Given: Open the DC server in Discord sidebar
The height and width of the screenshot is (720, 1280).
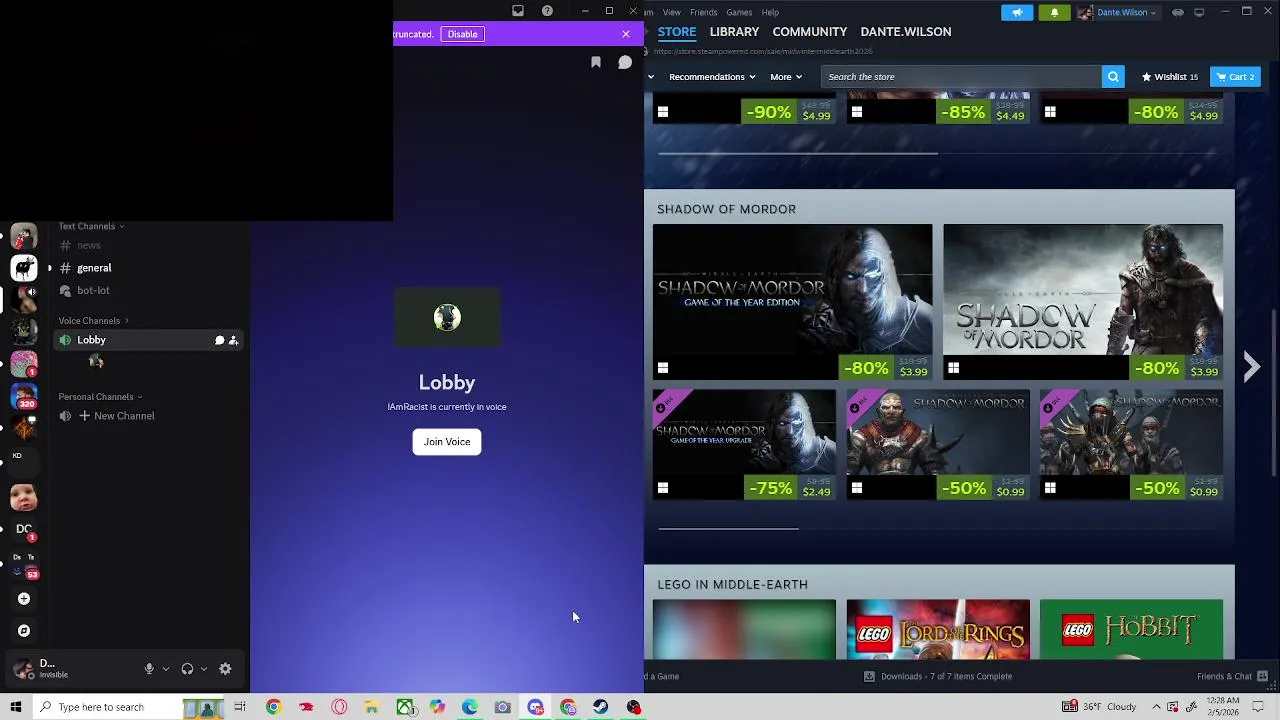Looking at the screenshot, I should tap(24, 529).
